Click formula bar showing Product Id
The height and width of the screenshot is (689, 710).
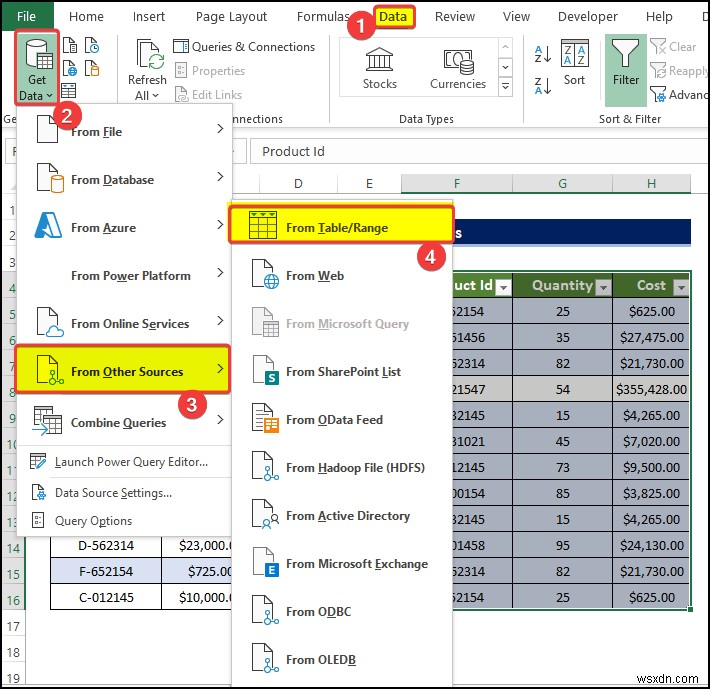pos(479,151)
